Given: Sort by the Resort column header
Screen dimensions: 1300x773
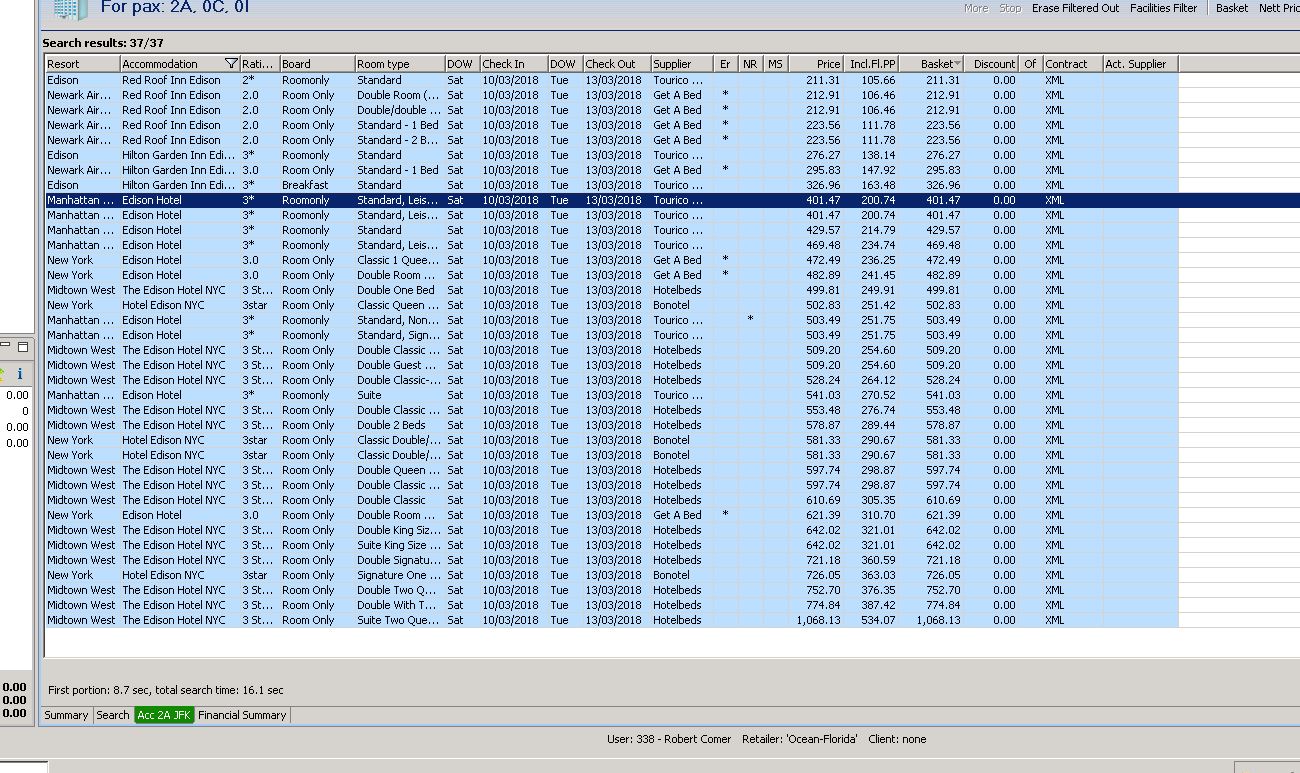Looking at the screenshot, I should coord(82,64).
